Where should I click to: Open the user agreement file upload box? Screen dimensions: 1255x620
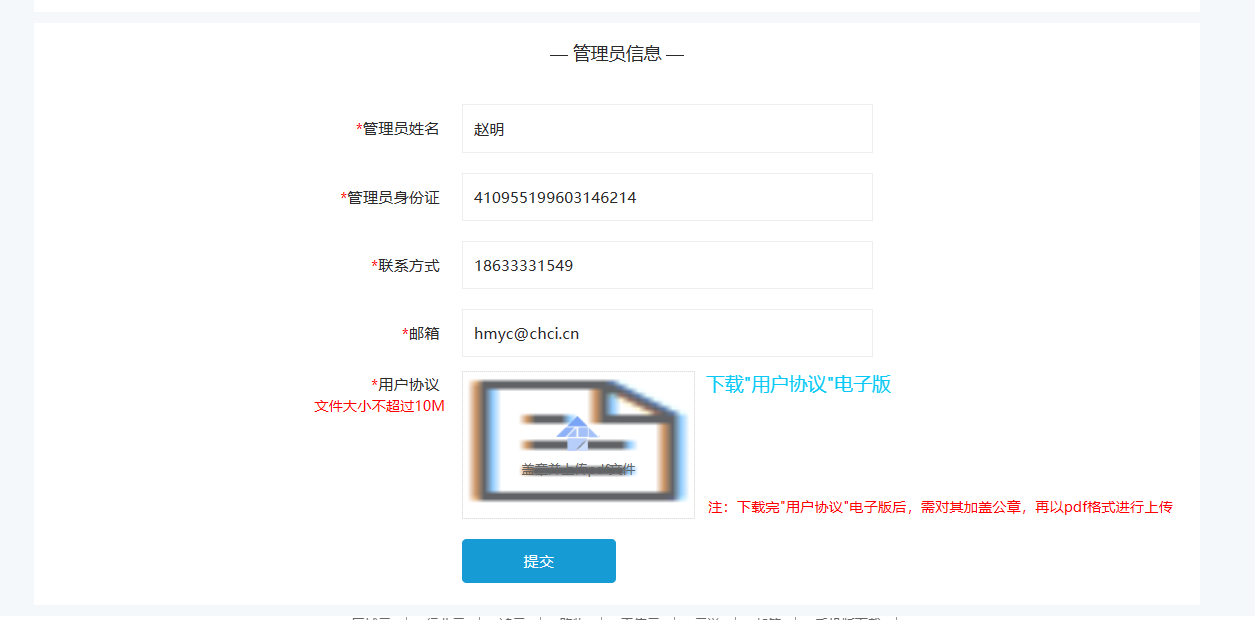click(578, 445)
